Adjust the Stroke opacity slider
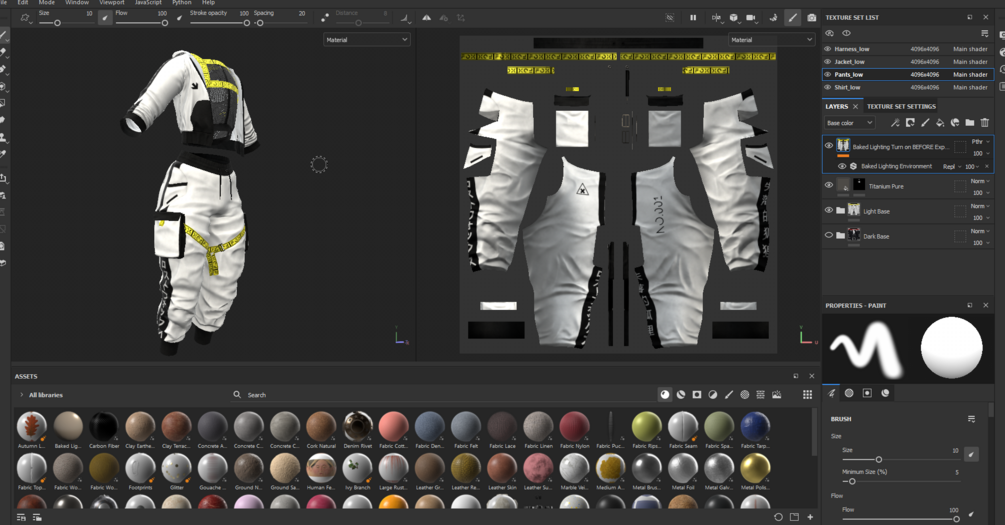The height and width of the screenshot is (525, 1005). (220, 23)
